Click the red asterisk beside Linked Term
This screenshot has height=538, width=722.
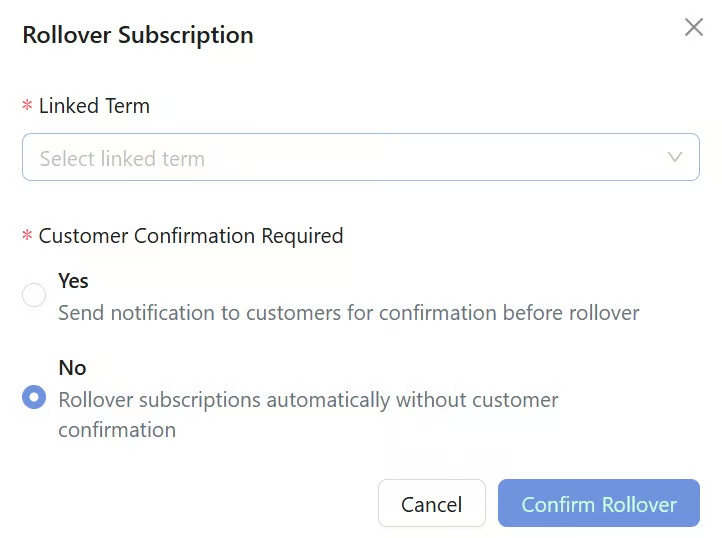[x=28, y=107]
